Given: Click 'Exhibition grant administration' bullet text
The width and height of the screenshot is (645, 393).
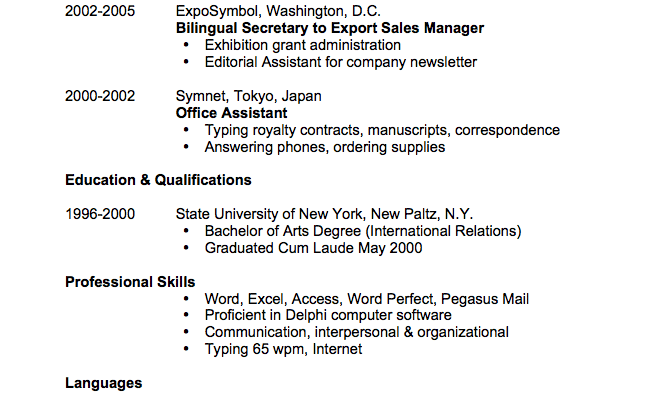Looking at the screenshot, I should coord(303,45).
